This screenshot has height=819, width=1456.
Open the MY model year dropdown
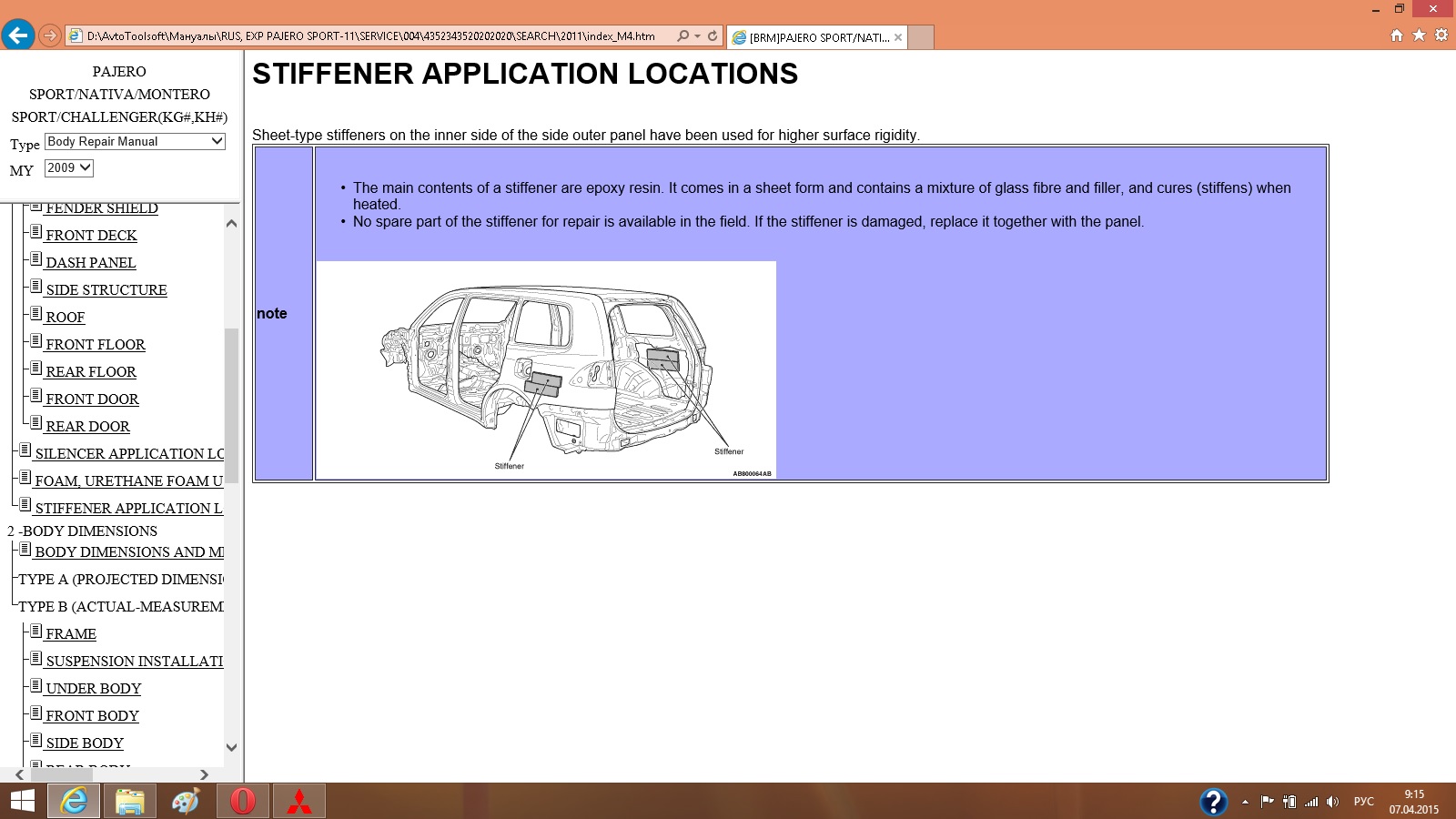pyautogui.click(x=69, y=168)
